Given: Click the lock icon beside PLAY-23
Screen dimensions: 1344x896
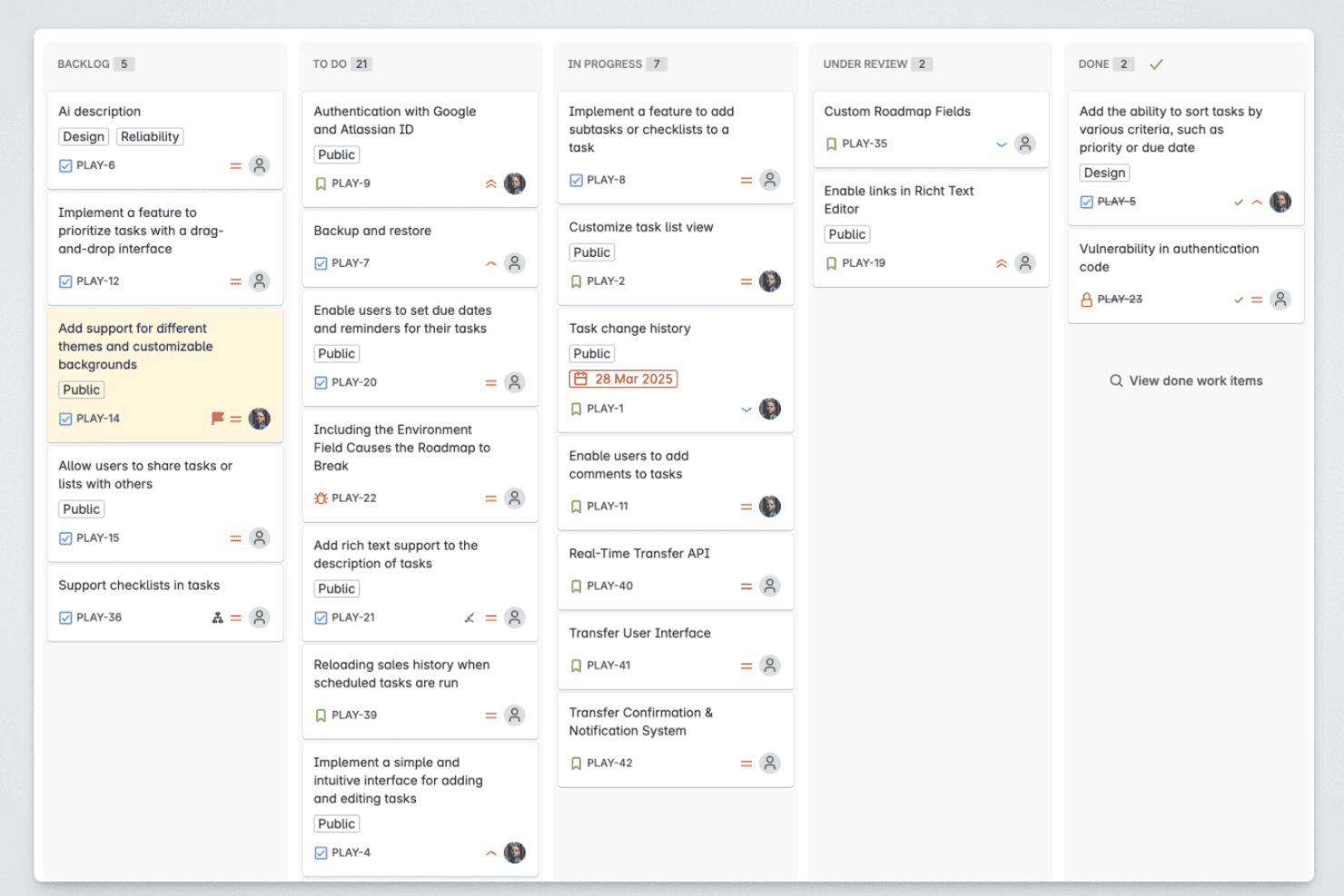Looking at the screenshot, I should [x=1086, y=300].
